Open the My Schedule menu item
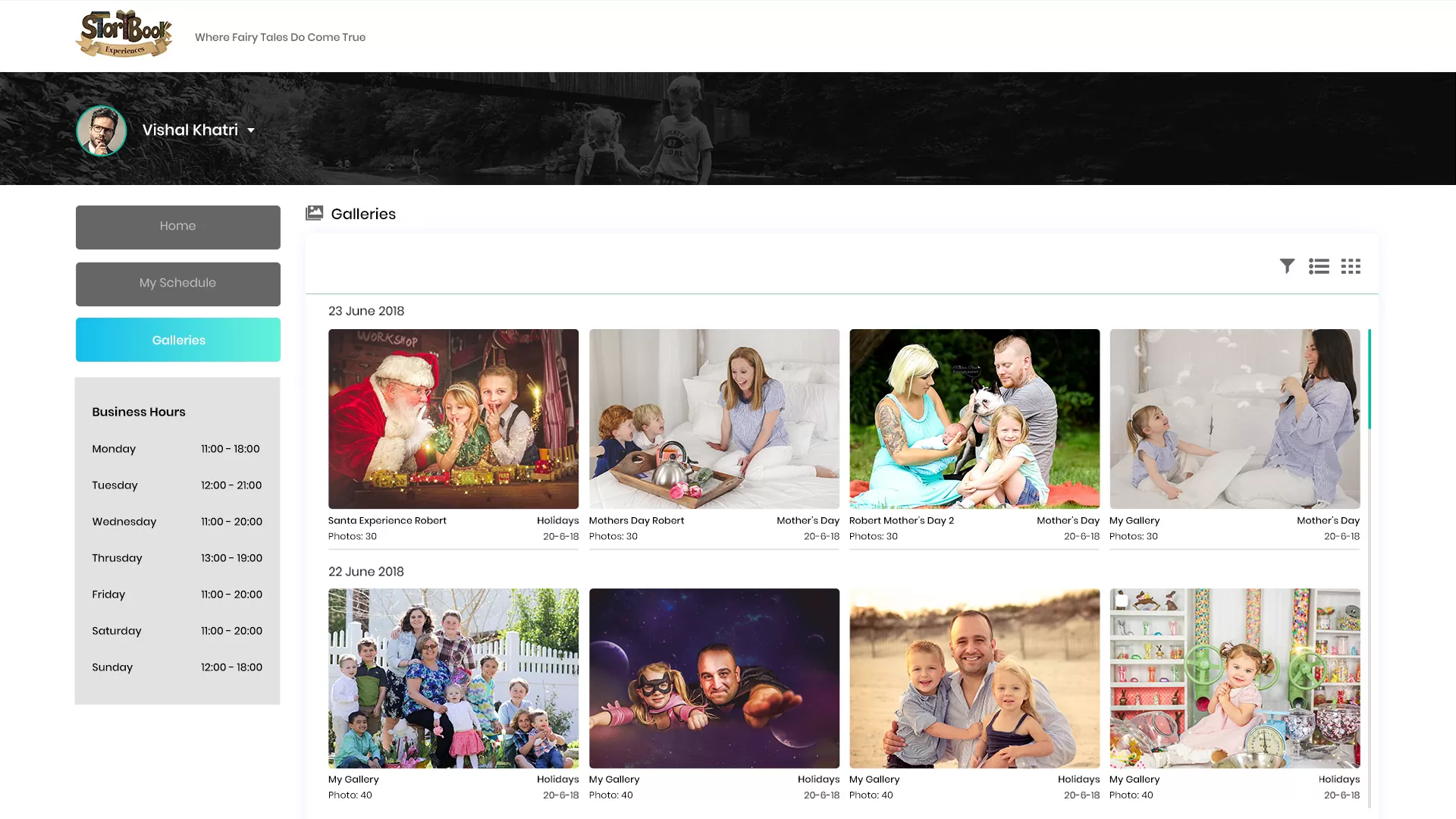 pos(177,284)
